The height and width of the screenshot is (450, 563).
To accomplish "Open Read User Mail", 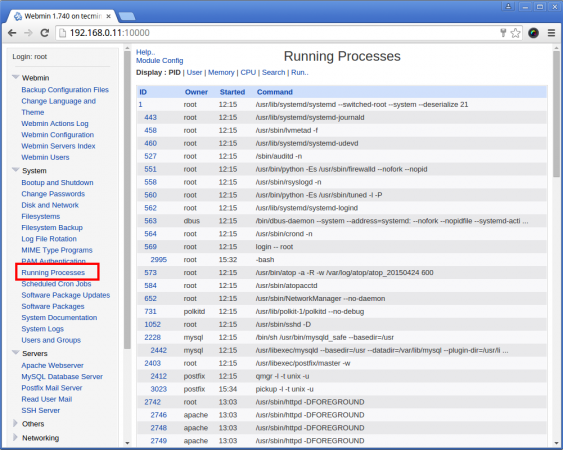I will click(x=47, y=399).
